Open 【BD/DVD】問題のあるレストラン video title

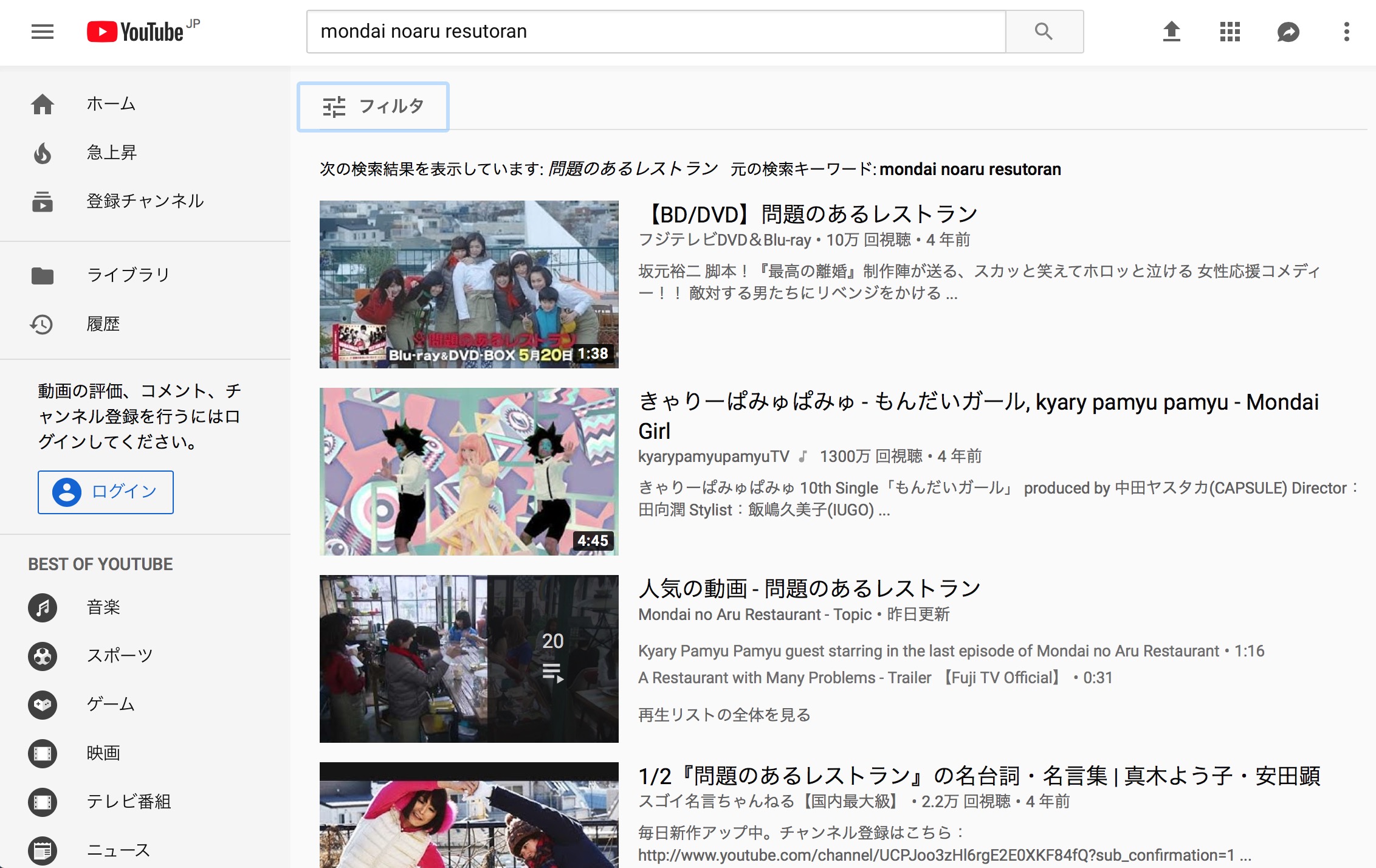pos(809,214)
